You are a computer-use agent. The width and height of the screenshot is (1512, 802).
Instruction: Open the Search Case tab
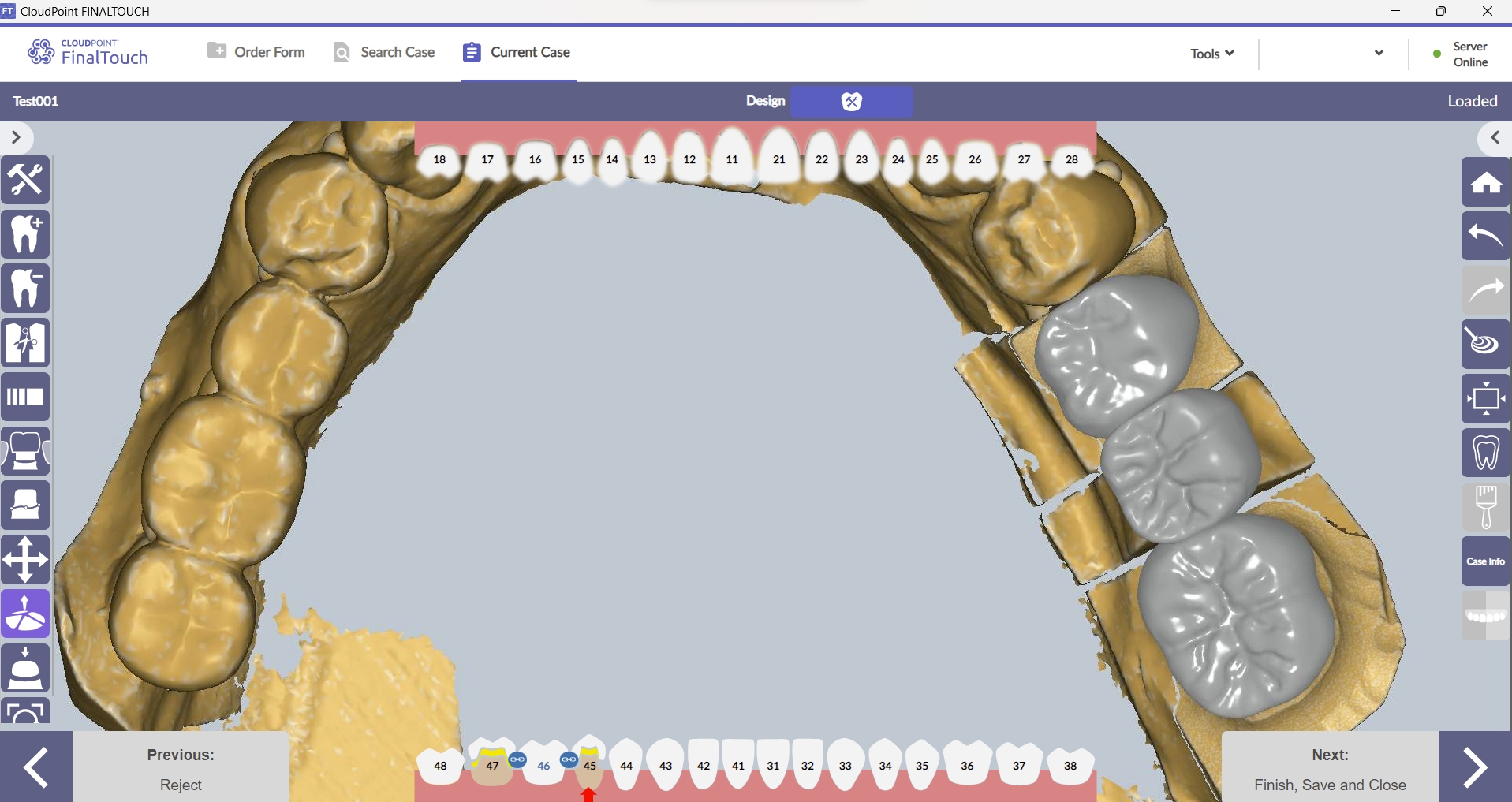(384, 52)
